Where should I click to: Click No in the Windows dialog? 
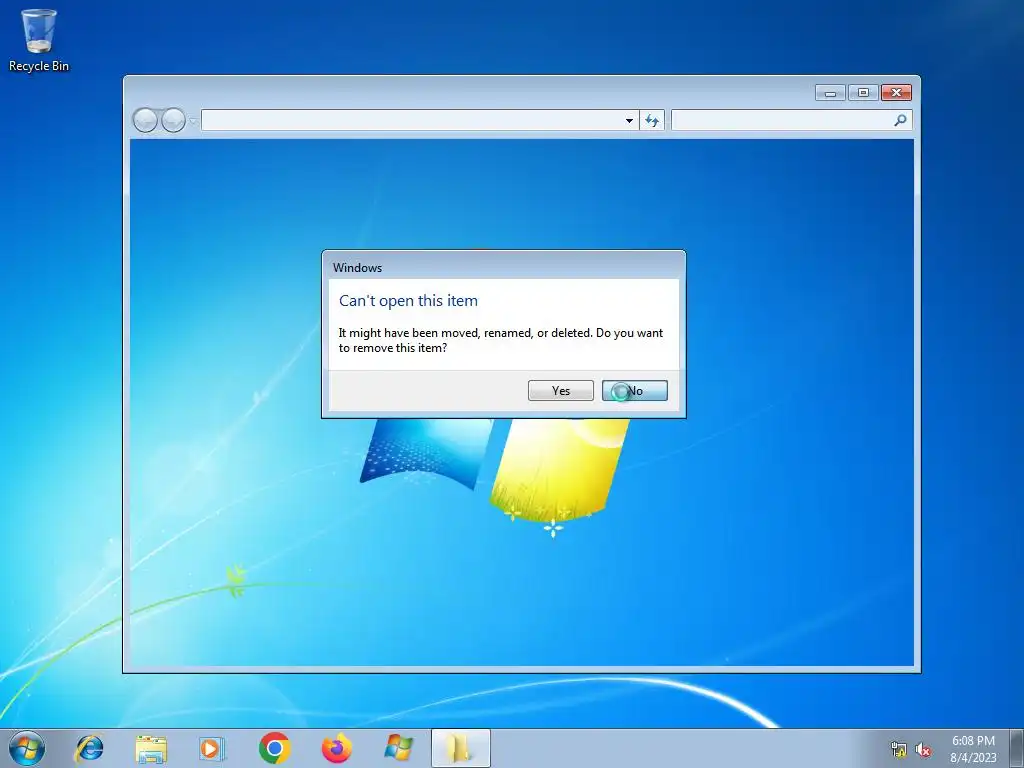634,391
